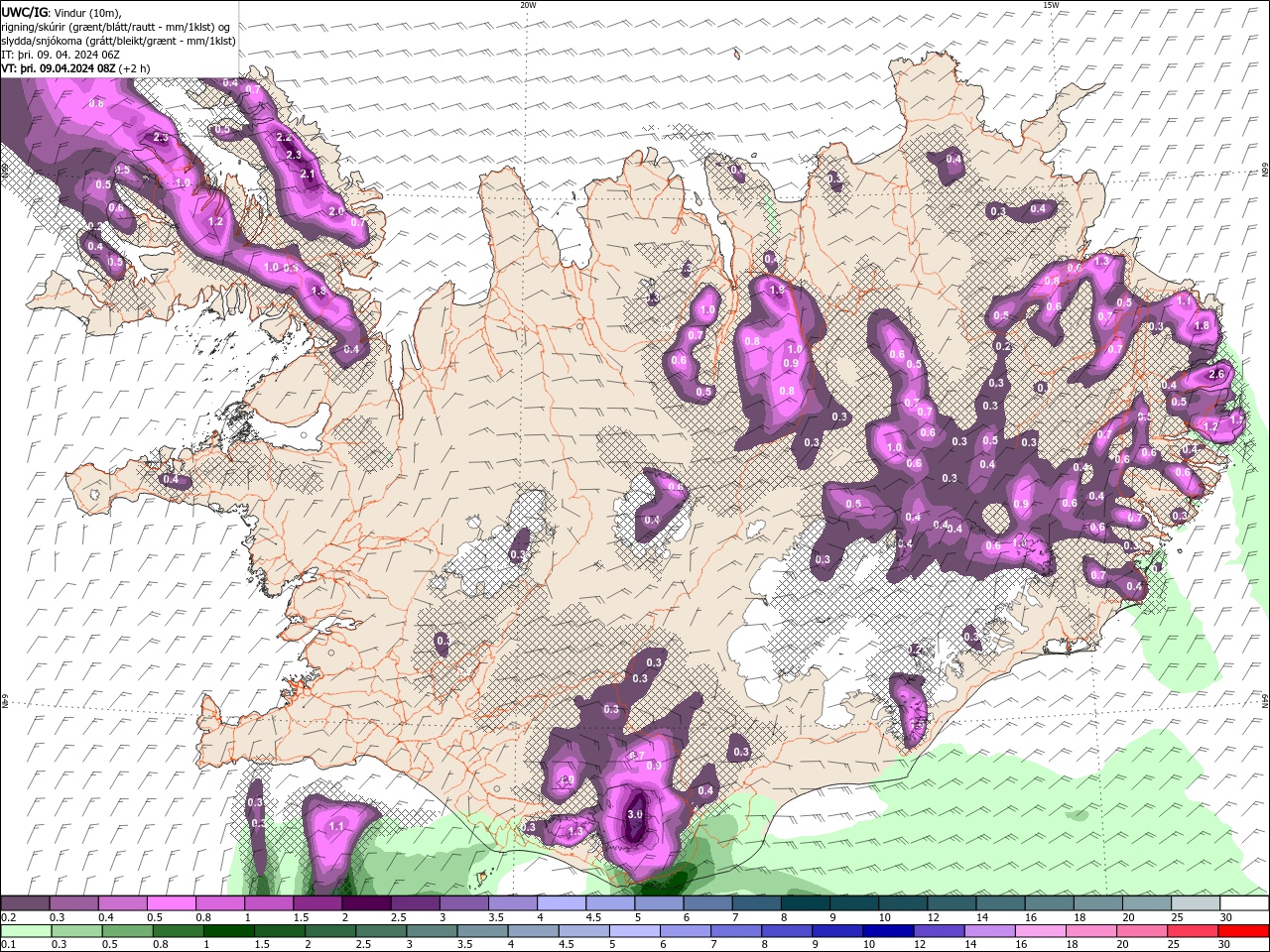The width and height of the screenshot is (1270, 952).
Task: Click the 'rigning/skúrir' description line in header
Action: pos(116,27)
